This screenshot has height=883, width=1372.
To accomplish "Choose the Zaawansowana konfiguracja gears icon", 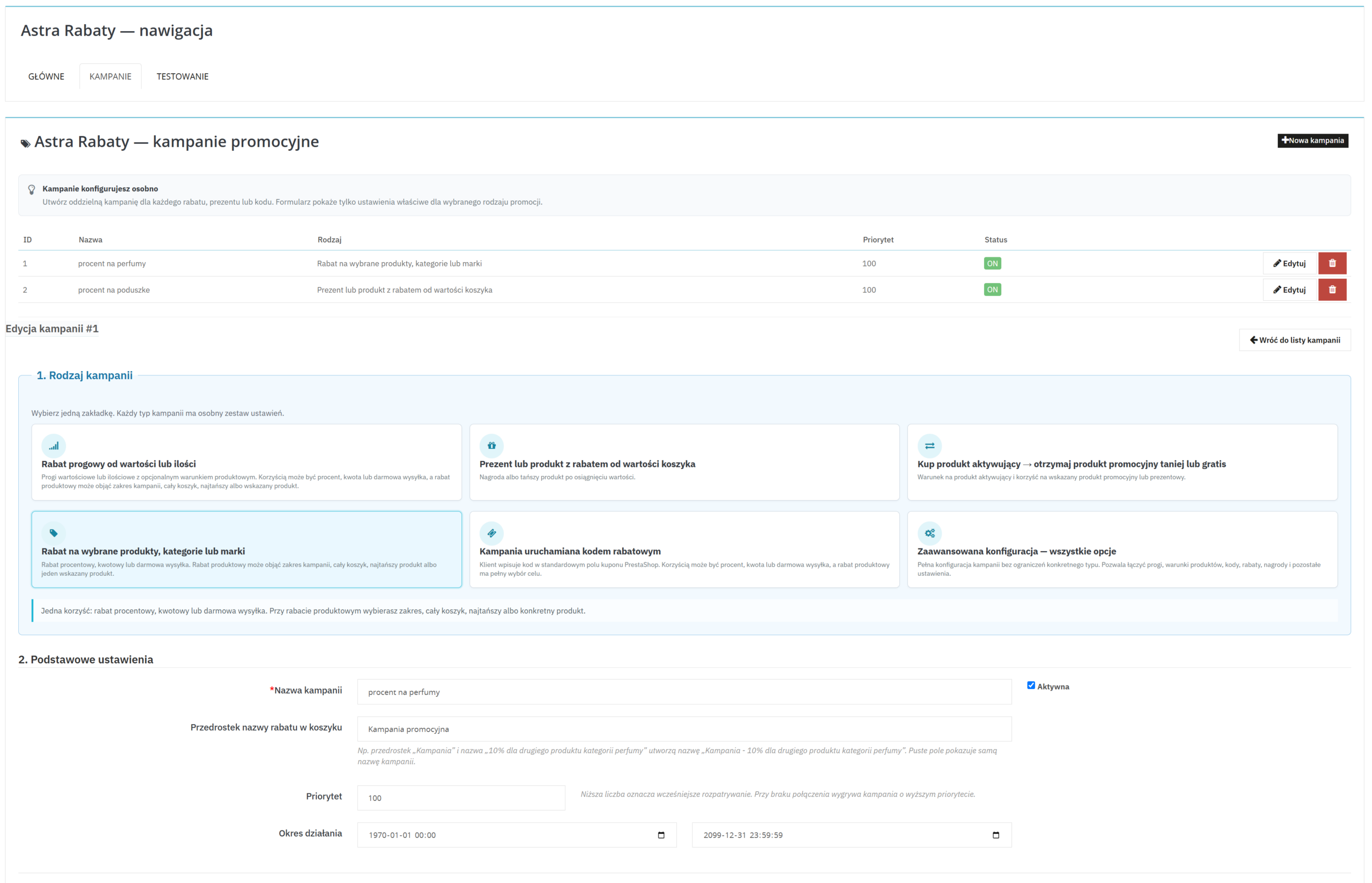I will coord(929,533).
